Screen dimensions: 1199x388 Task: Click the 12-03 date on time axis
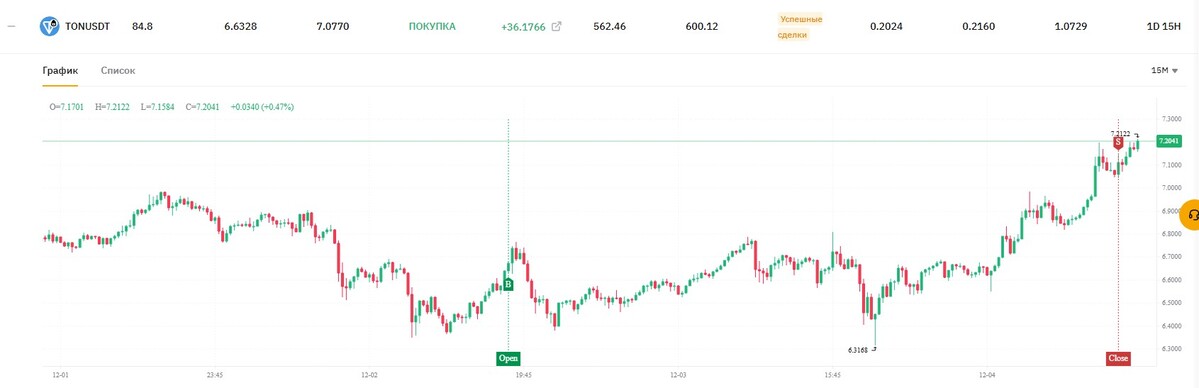(677, 376)
